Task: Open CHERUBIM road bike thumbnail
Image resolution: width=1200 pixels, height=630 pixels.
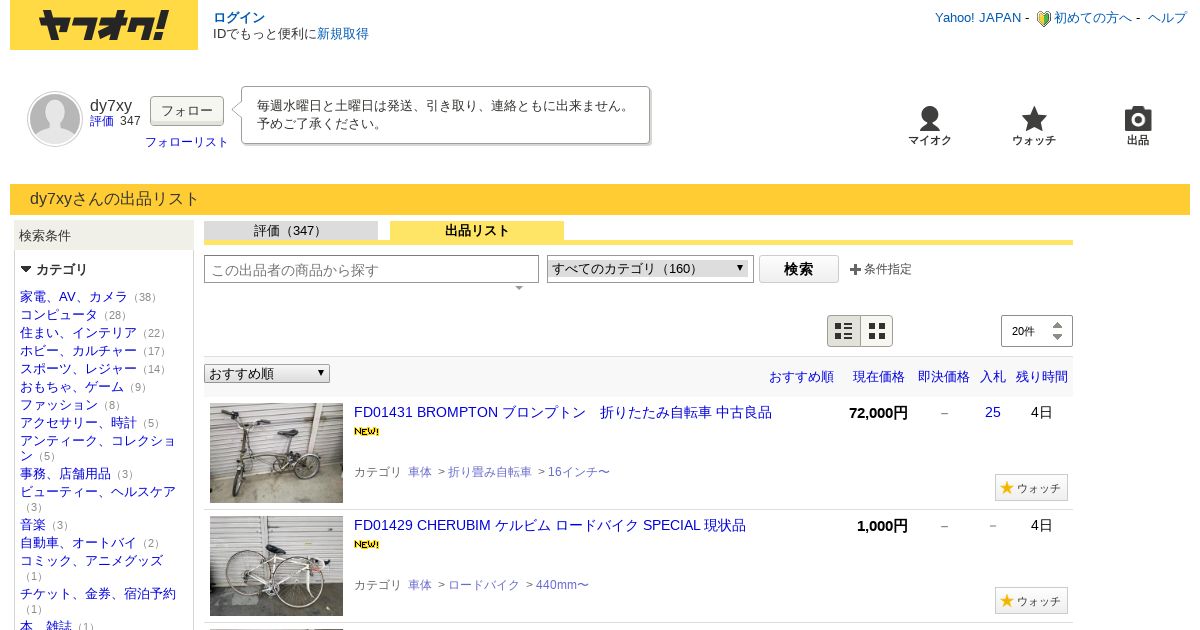Action: pyautogui.click(x=276, y=566)
